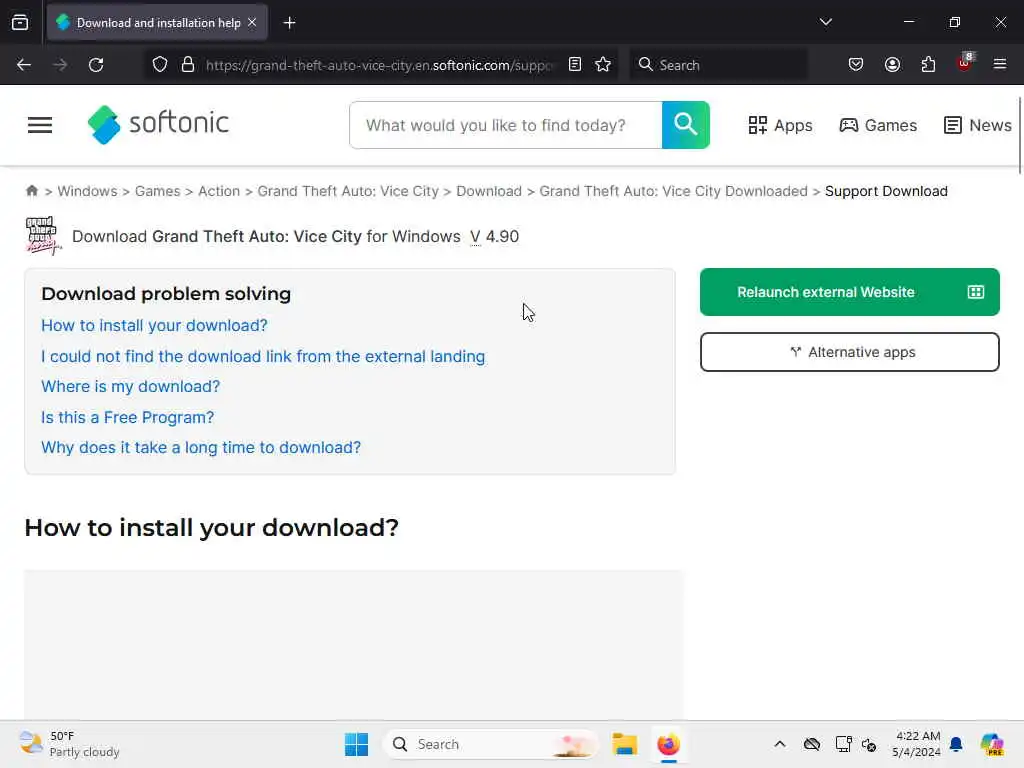
Task: Go to the Windows breadcrumb
Action: 88,191
